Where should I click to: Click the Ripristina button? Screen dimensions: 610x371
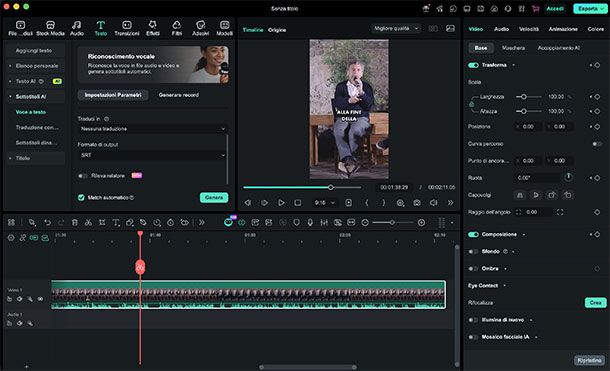click(589, 360)
